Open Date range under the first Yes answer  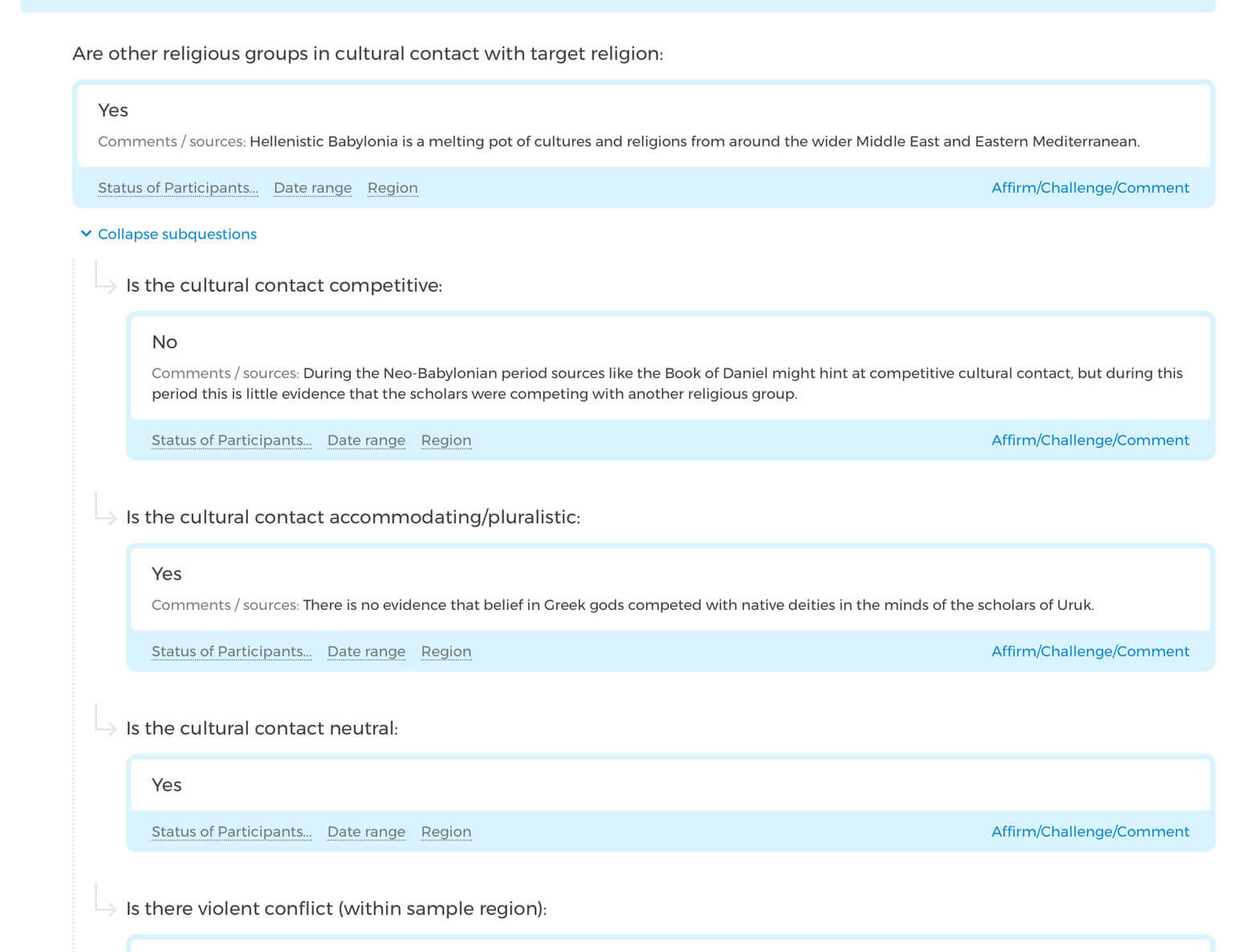(x=312, y=188)
